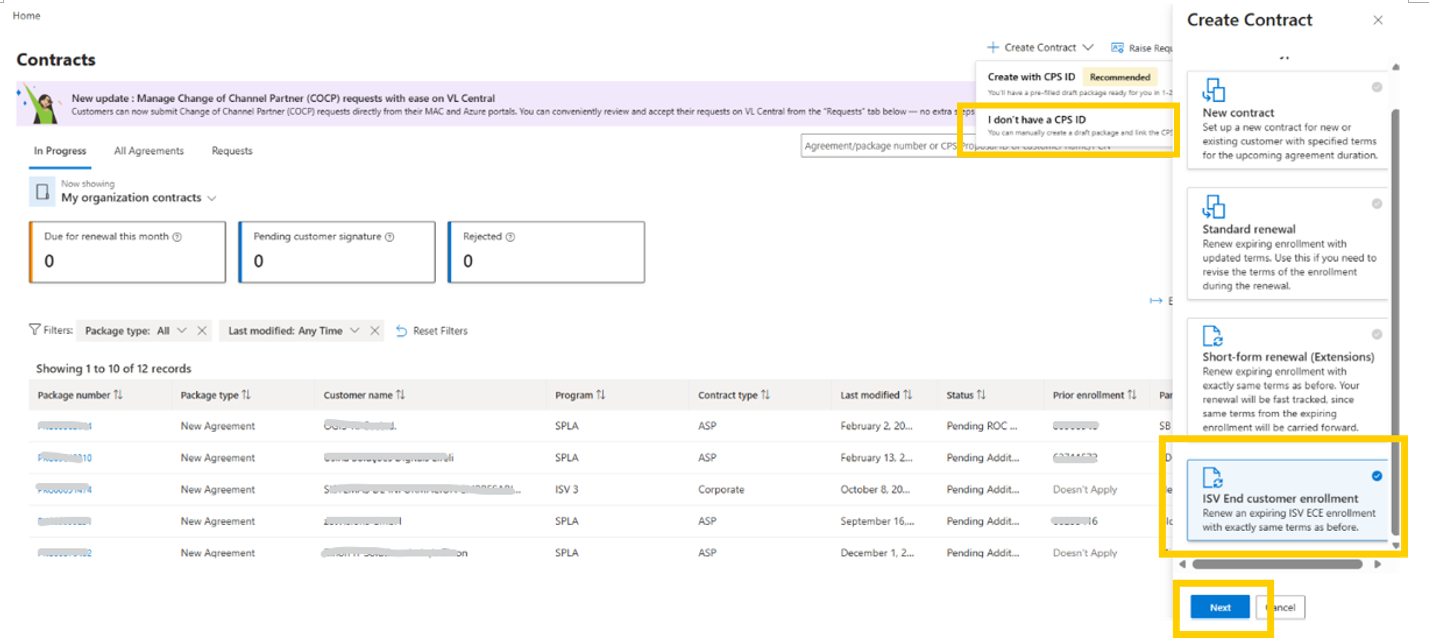Viewport: 1429px width, 640px height.
Task: Click info icon on Rejected card
Action: (x=510, y=237)
